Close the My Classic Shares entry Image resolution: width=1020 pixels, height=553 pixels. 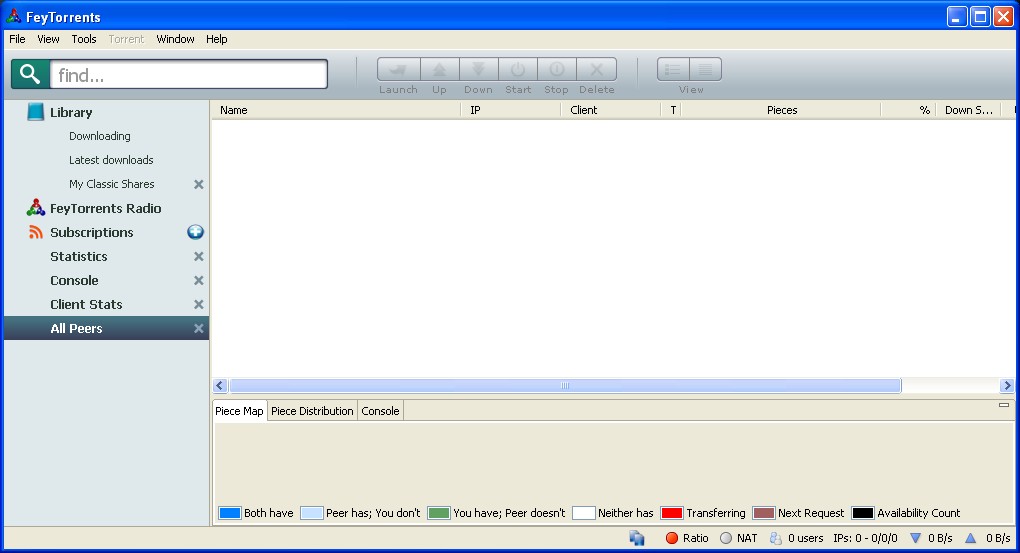(198, 184)
